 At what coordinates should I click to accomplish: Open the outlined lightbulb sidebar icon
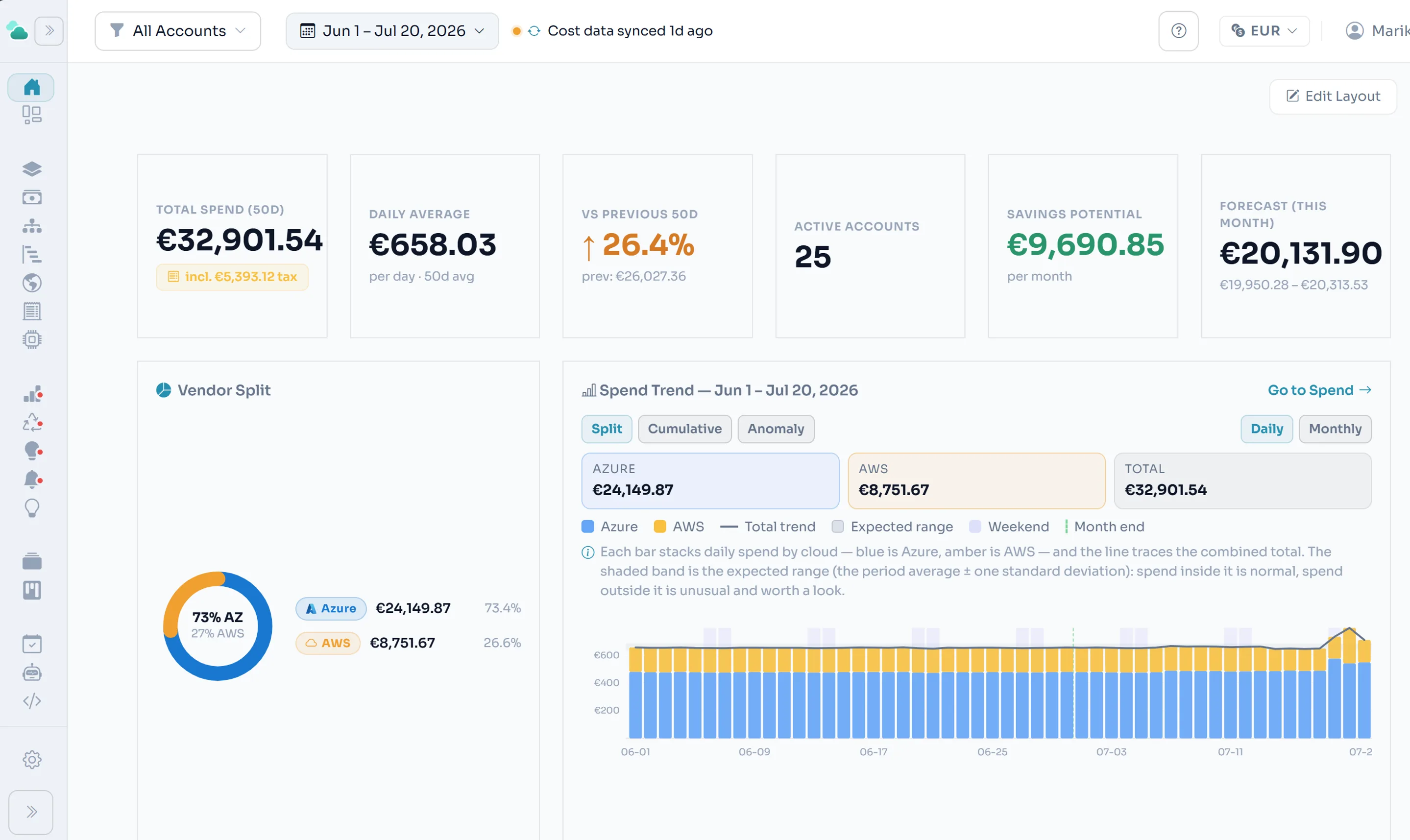pos(32,508)
